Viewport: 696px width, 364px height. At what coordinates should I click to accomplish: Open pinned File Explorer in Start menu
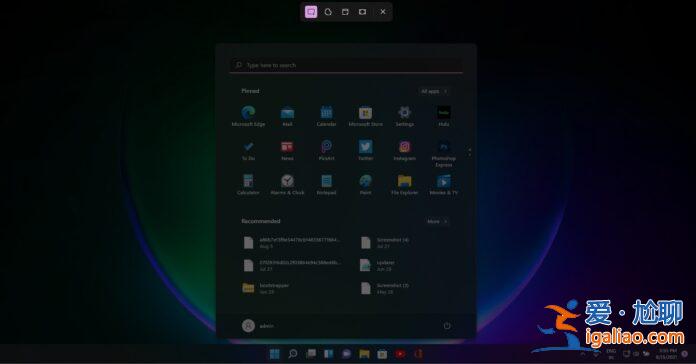(x=405, y=185)
